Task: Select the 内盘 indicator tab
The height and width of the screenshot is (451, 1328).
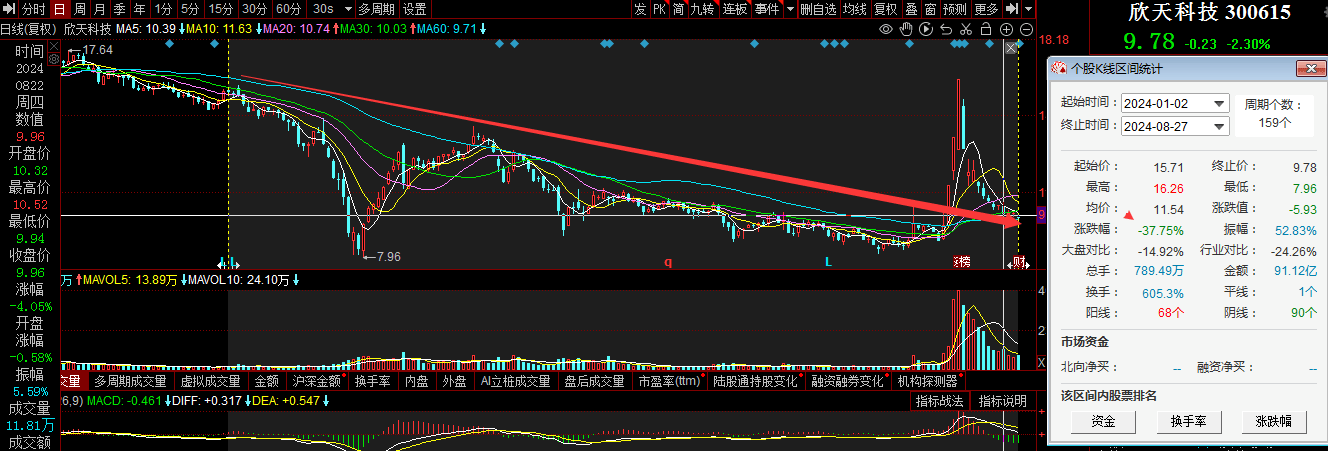Action: click(x=417, y=381)
